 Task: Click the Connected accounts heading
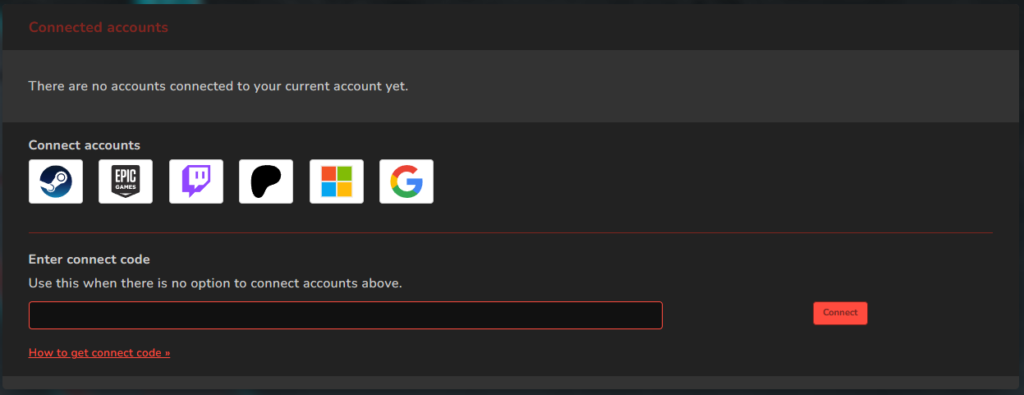click(x=99, y=27)
